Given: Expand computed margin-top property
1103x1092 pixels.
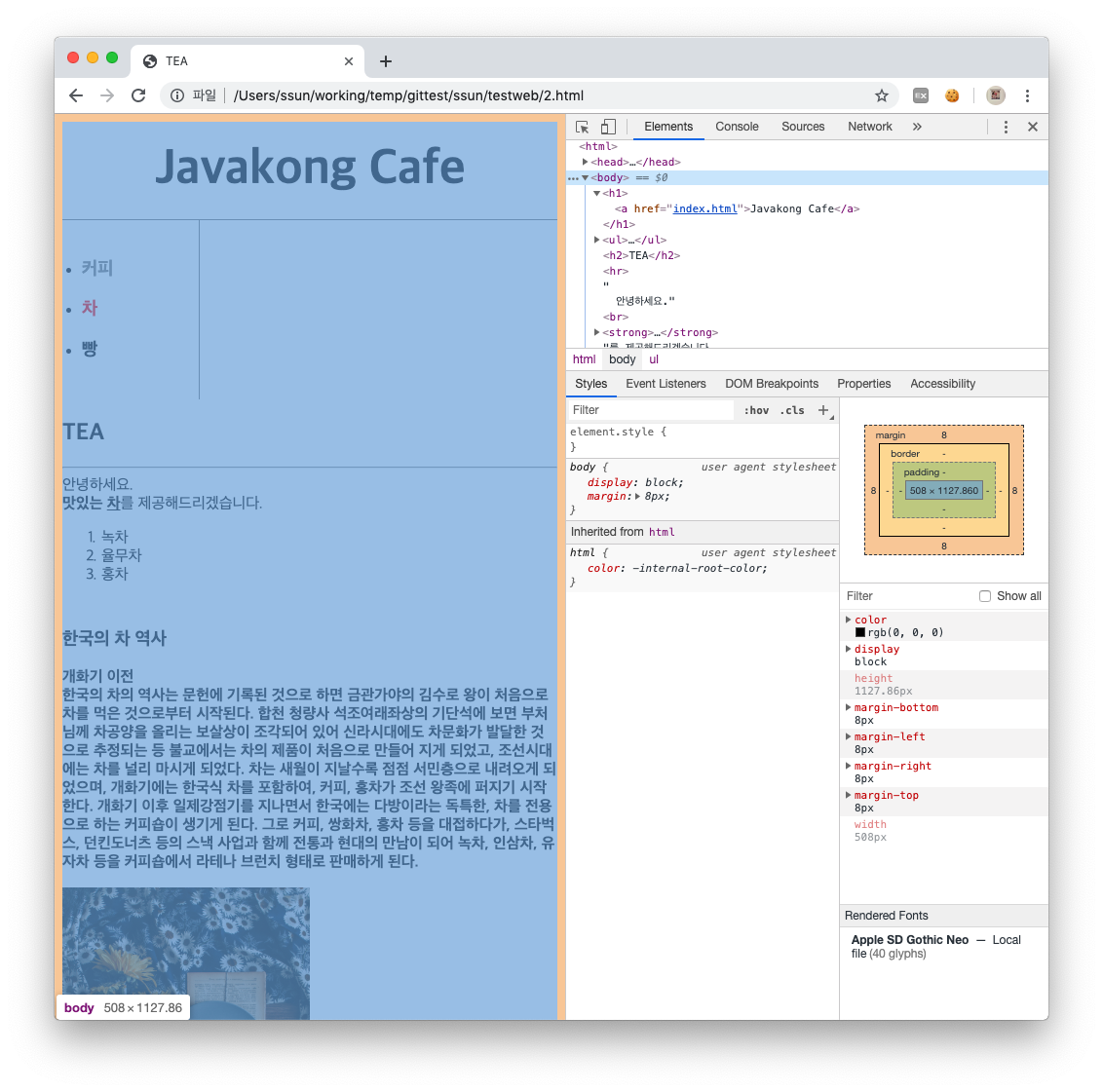Looking at the screenshot, I should 849,795.
